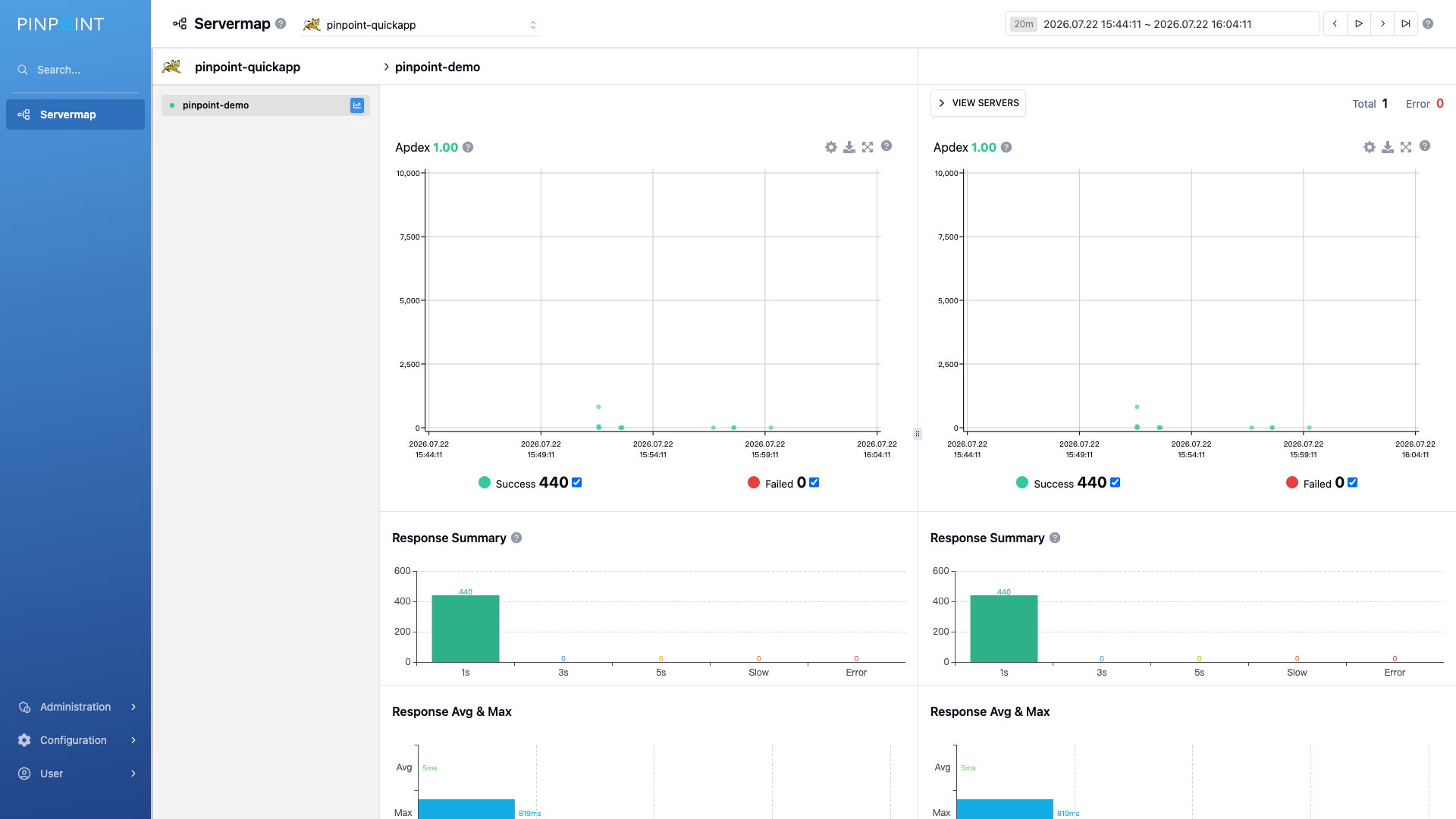Click the Max bar in left Response Avg & Max
Image resolution: width=1456 pixels, height=819 pixels.
pos(466,809)
